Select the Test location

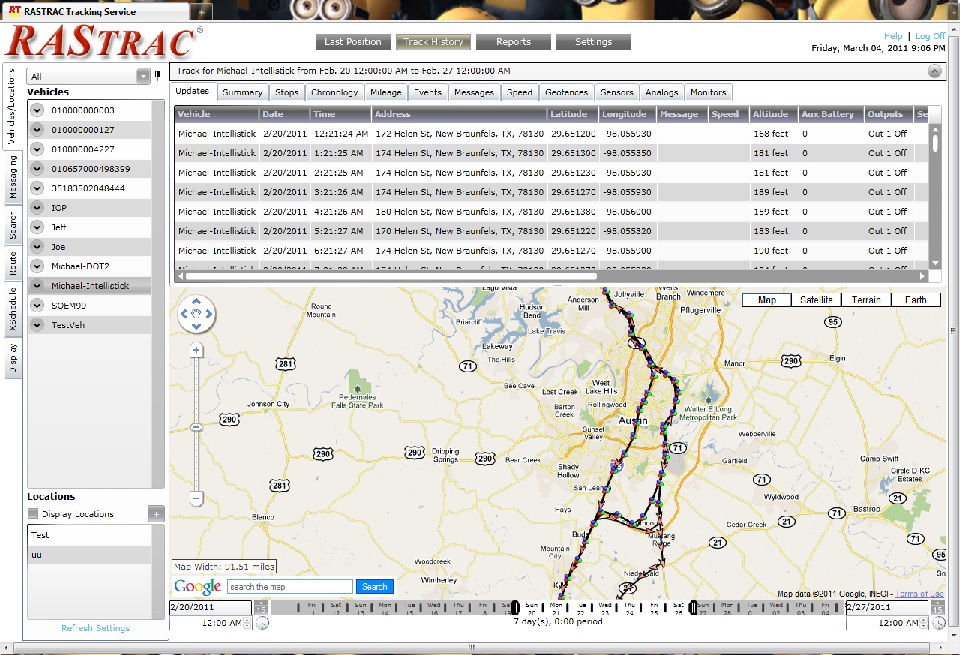89,535
